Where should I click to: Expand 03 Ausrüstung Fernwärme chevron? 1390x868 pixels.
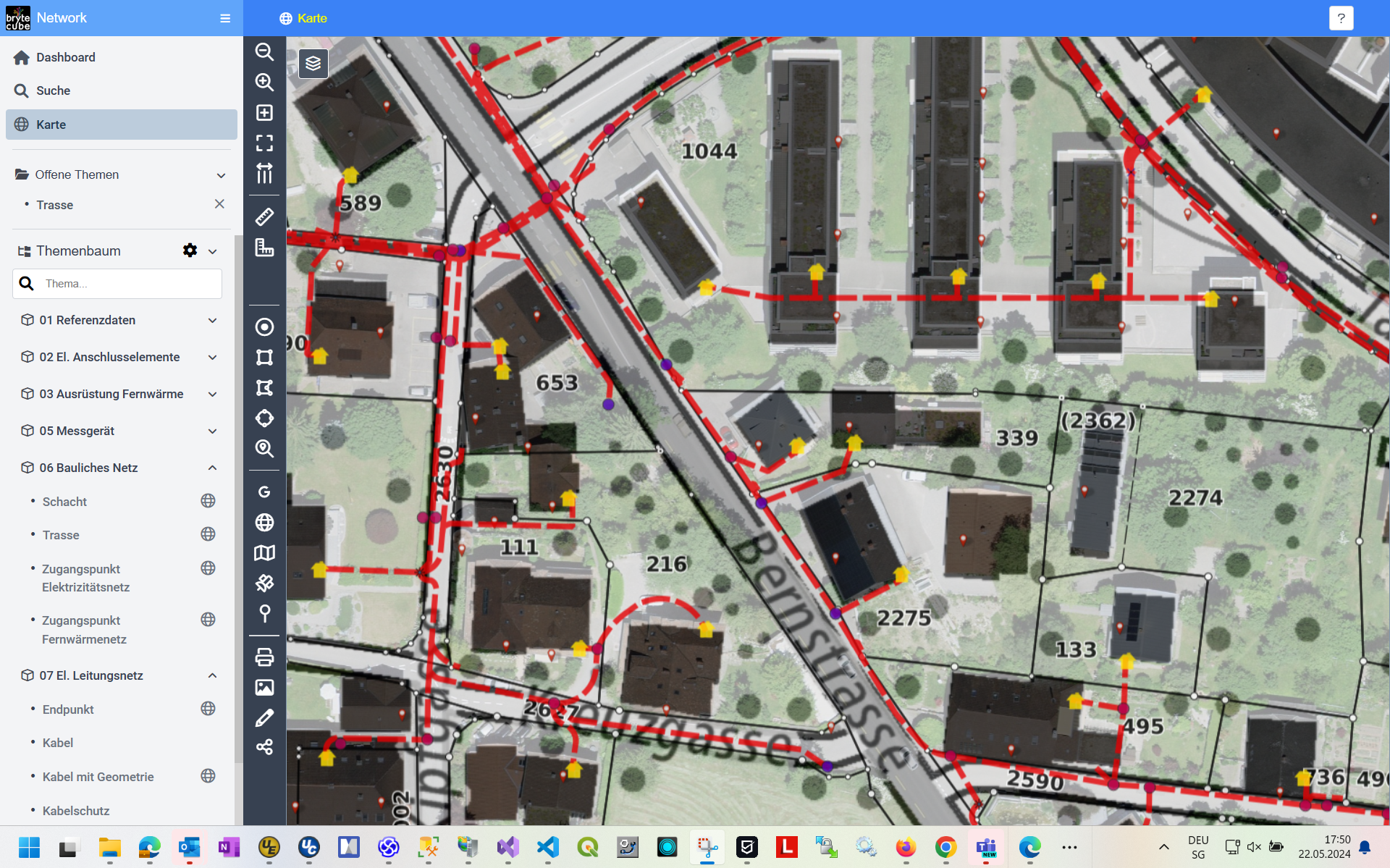[212, 394]
